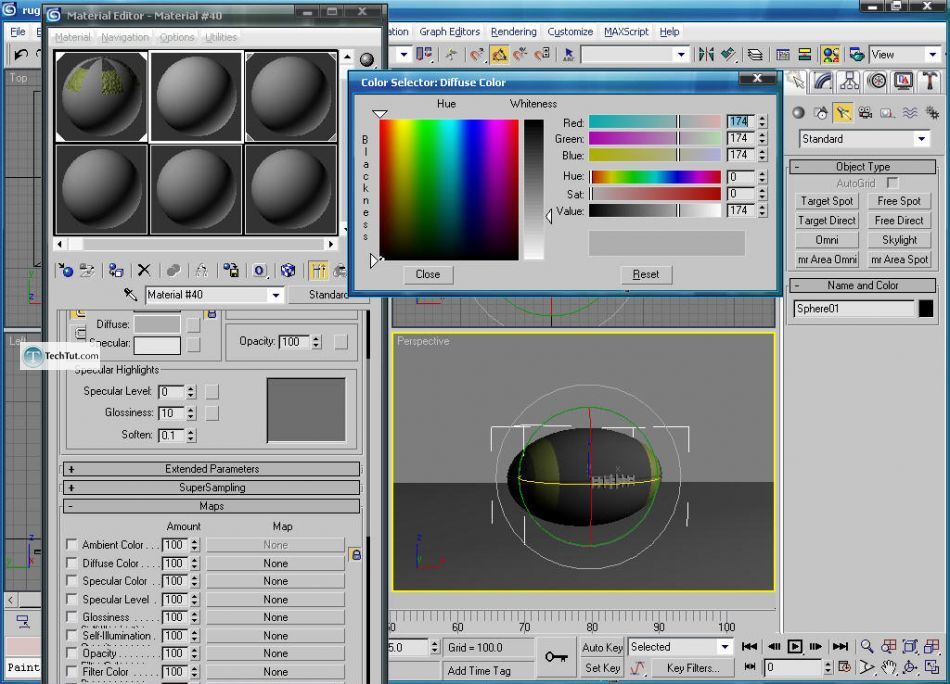Toggle the AutoGrid checkbox
Screen dimensions: 950x684
pos(892,182)
